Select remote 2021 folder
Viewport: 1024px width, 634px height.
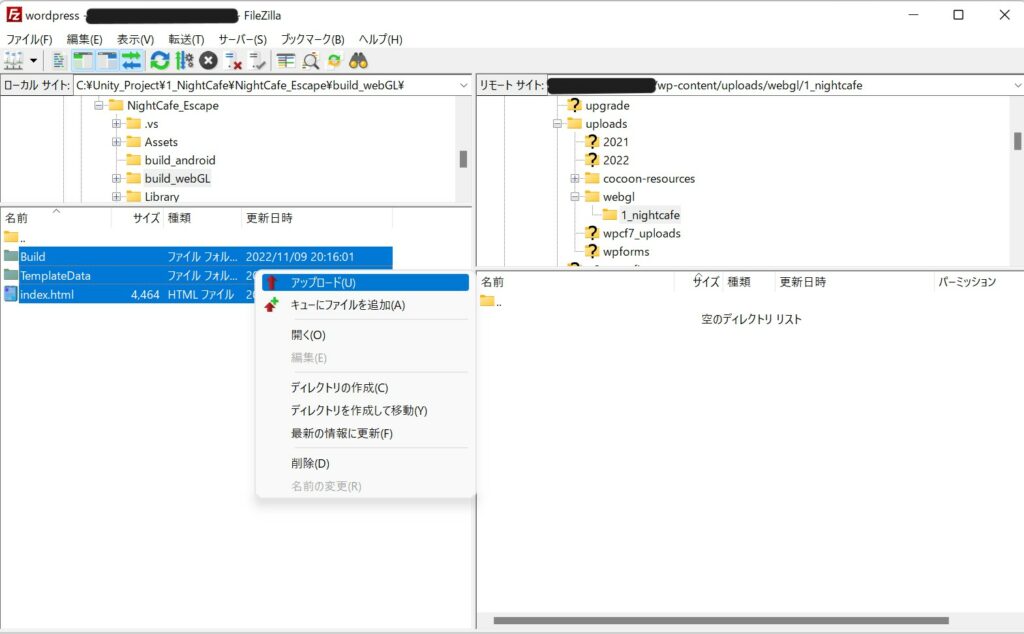615,142
